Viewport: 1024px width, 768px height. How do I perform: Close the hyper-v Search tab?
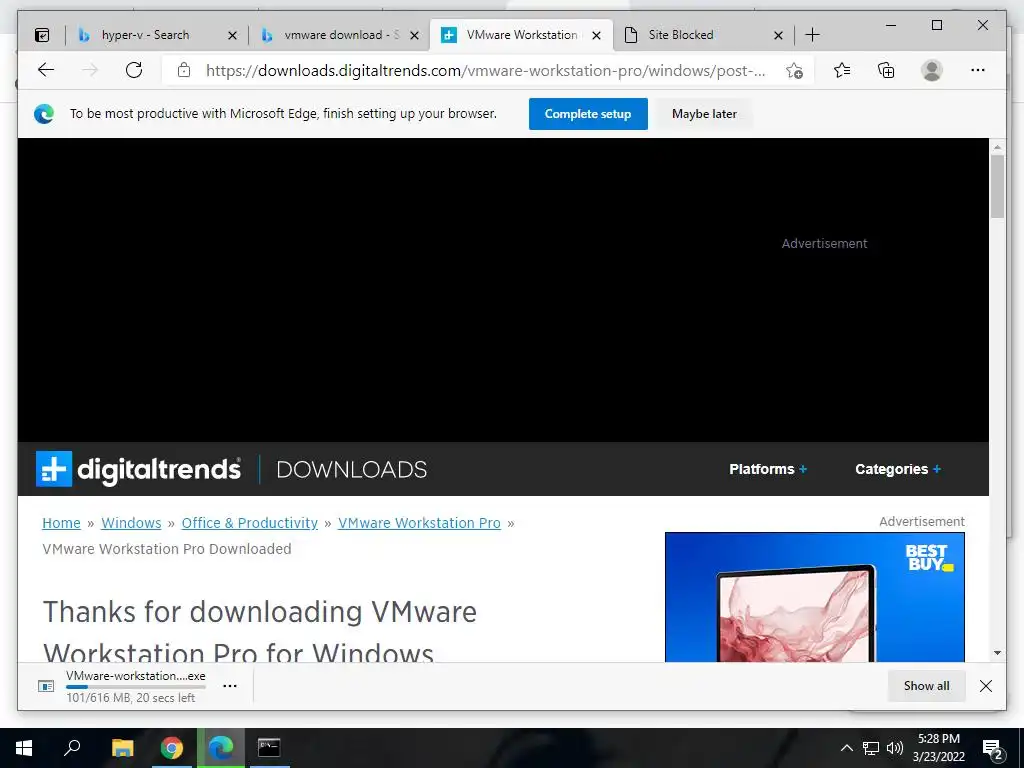[232, 35]
